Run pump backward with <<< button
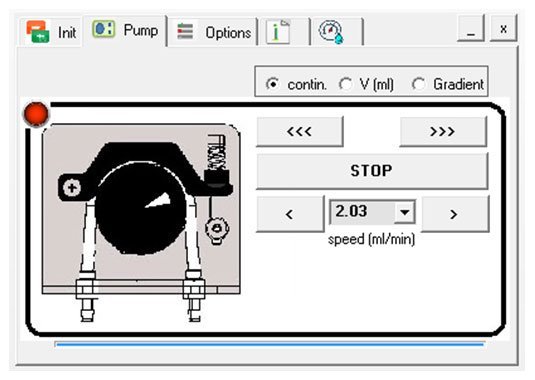The width and height of the screenshot is (535, 380). click(x=300, y=131)
